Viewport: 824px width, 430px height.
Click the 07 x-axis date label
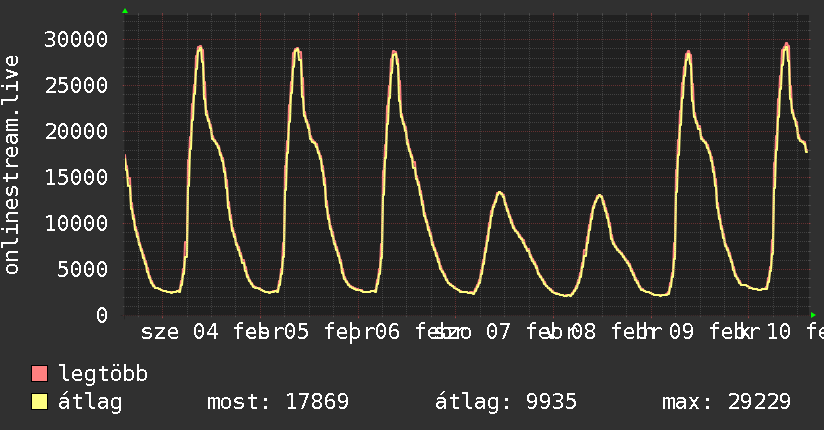click(x=498, y=332)
